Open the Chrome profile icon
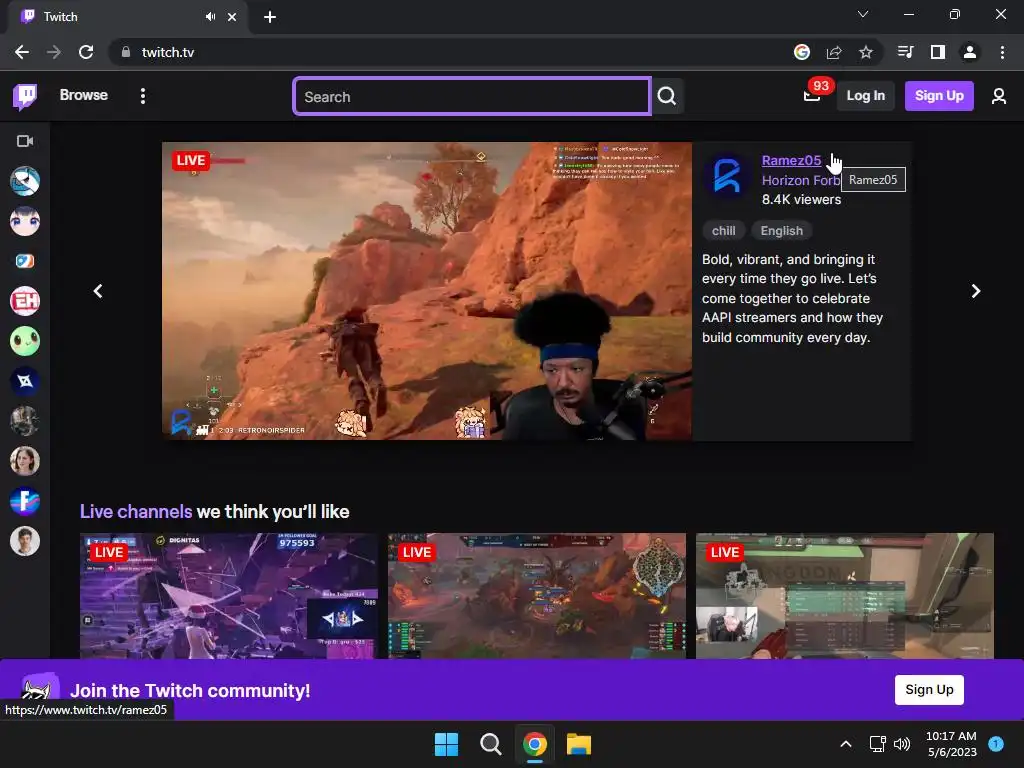This screenshot has height=768, width=1024. pyautogui.click(x=970, y=52)
